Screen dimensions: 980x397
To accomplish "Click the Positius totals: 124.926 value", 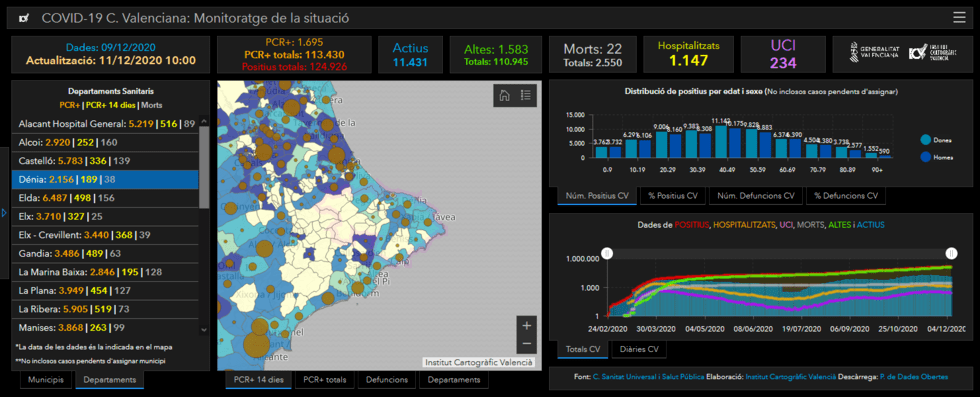I will [294, 66].
